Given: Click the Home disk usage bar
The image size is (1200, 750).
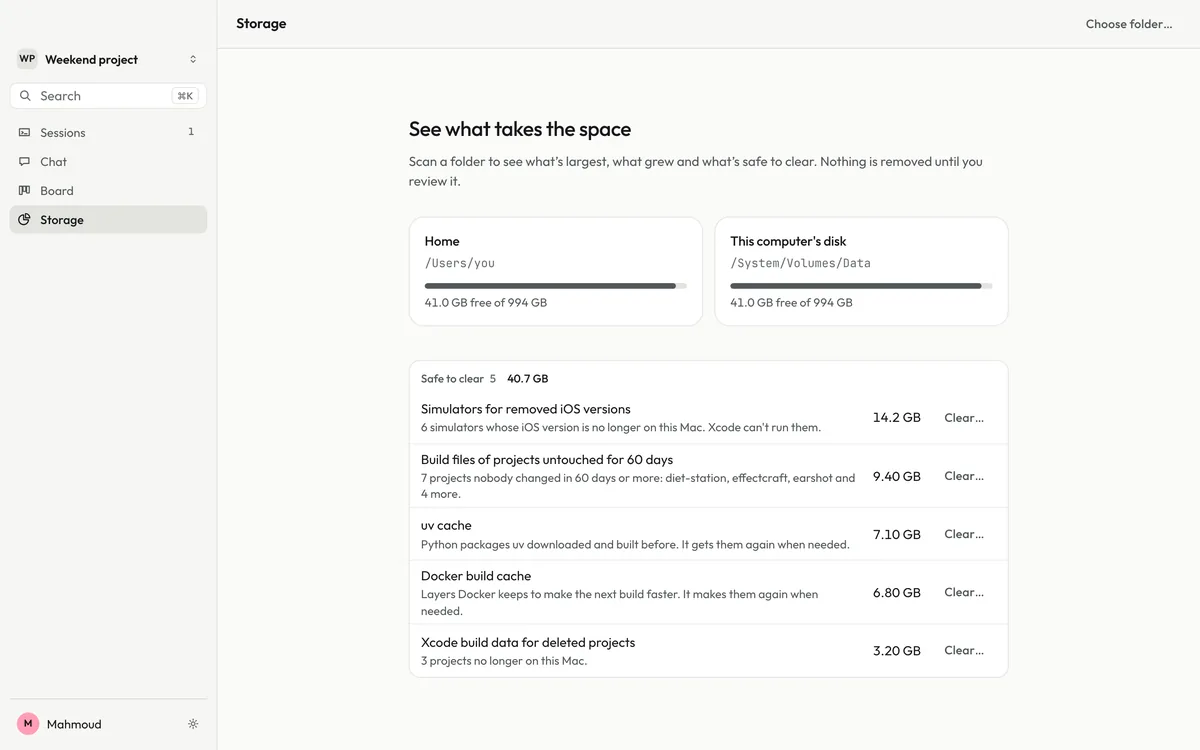Looking at the screenshot, I should point(556,286).
